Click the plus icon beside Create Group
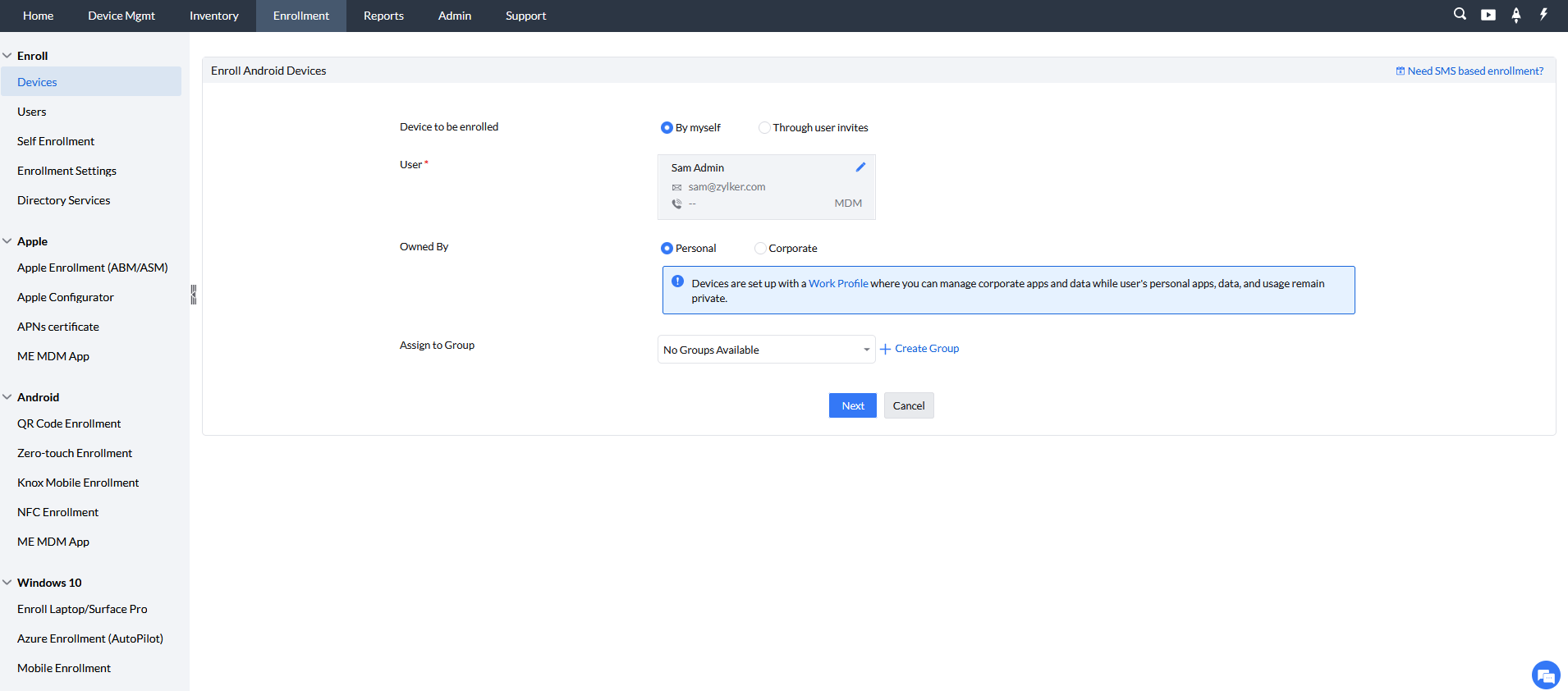1568x691 pixels. 886,349
